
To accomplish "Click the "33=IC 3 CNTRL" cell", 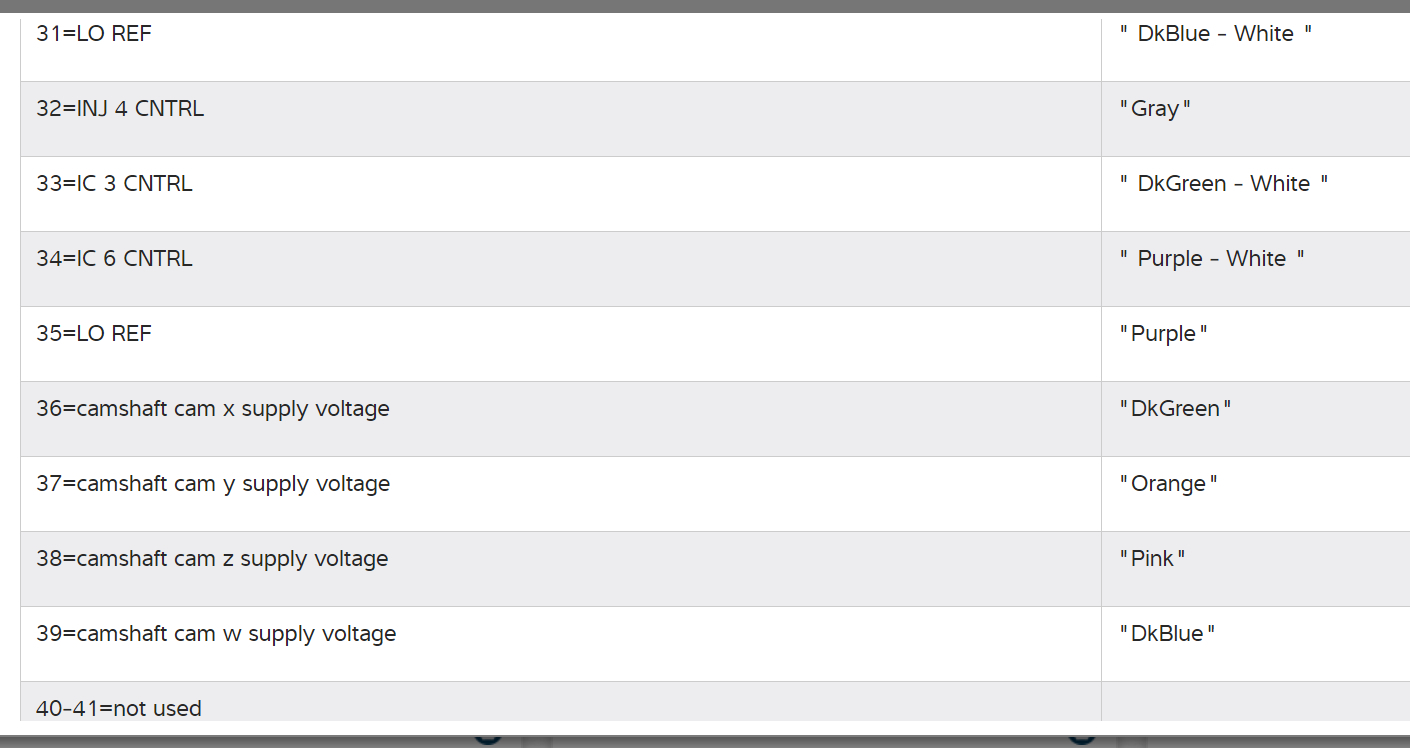I will click(114, 184).
